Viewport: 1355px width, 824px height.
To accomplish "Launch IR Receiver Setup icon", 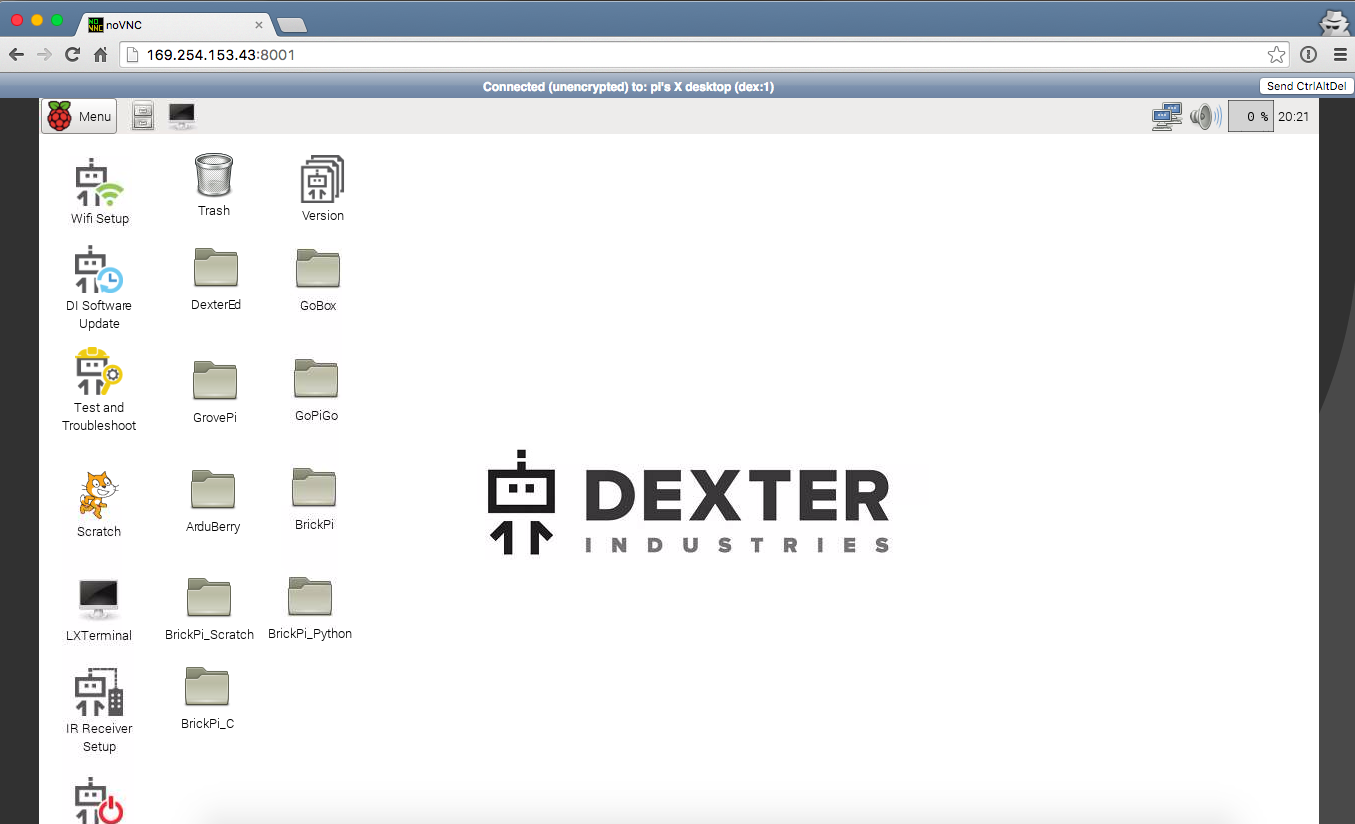I will coord(99,710).
